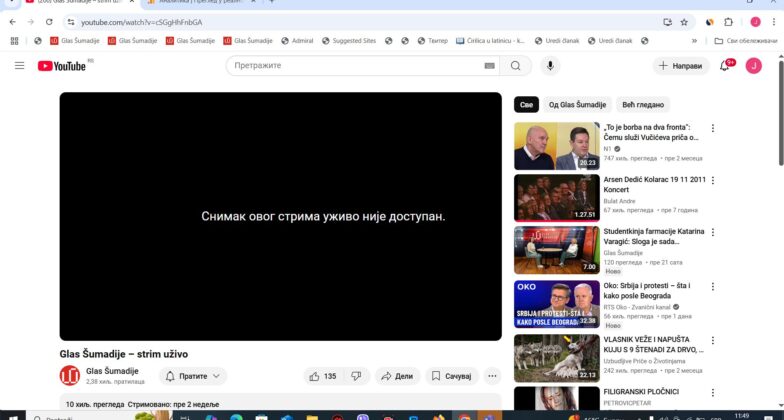Click the Glas Šumadije channel avatar
The height and width of the screenshot is (420, 784).
click(x=70, y=376)
